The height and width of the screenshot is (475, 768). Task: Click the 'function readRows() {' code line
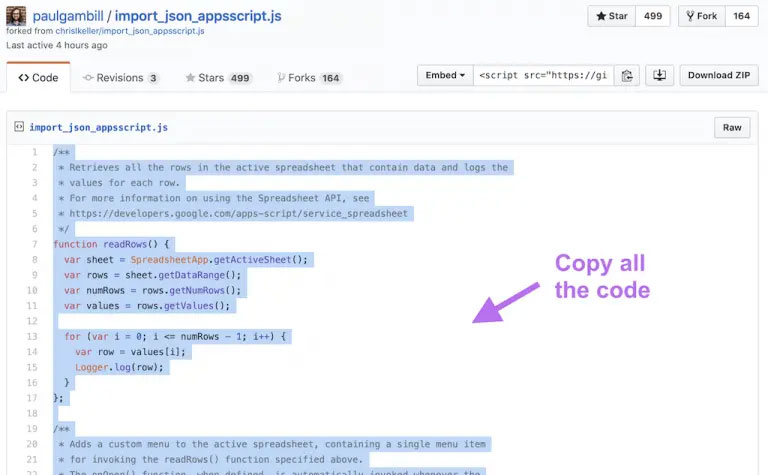coord(111,244)
